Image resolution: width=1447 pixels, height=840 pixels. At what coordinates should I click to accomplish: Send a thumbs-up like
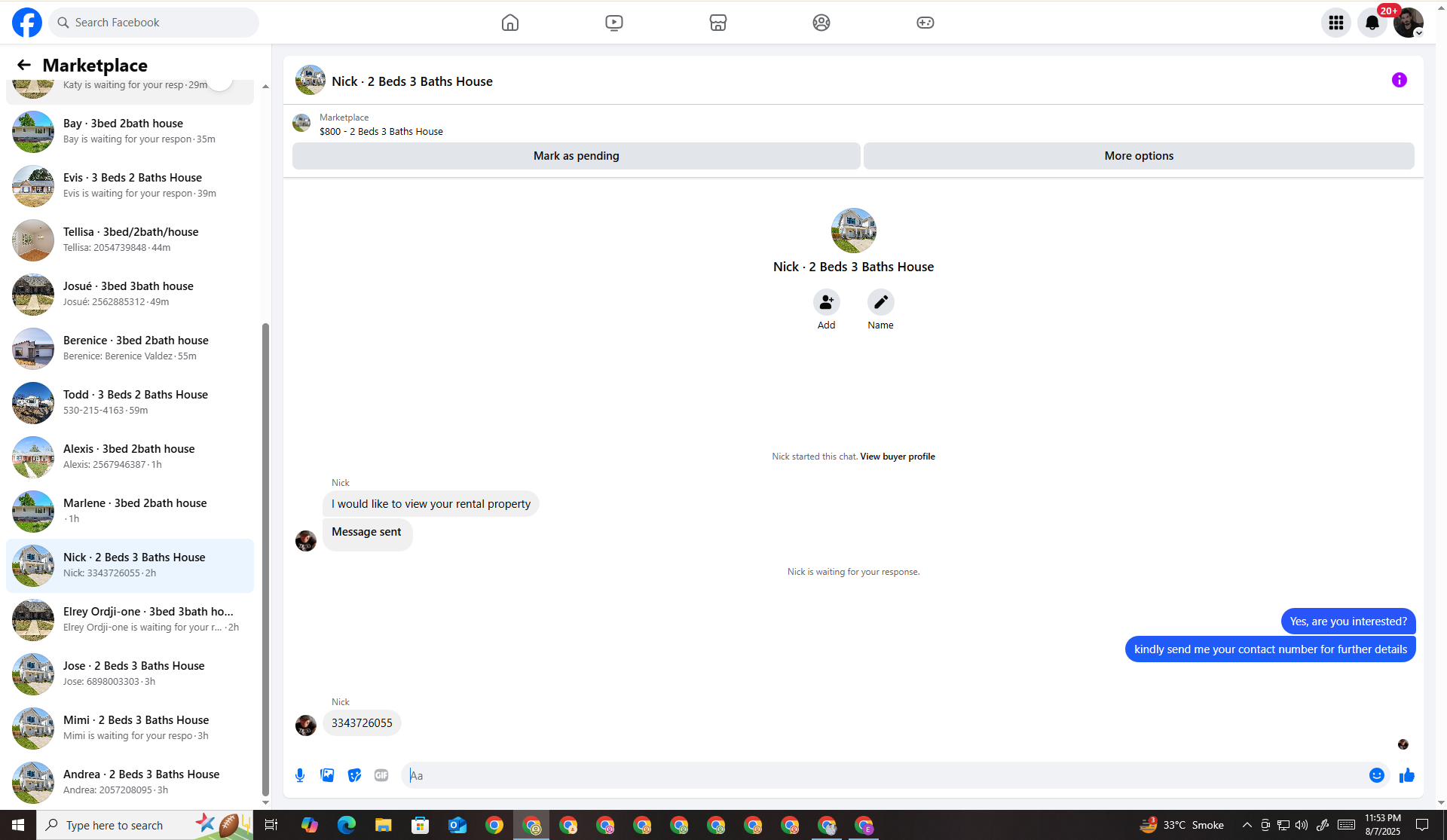point(1406,775)
